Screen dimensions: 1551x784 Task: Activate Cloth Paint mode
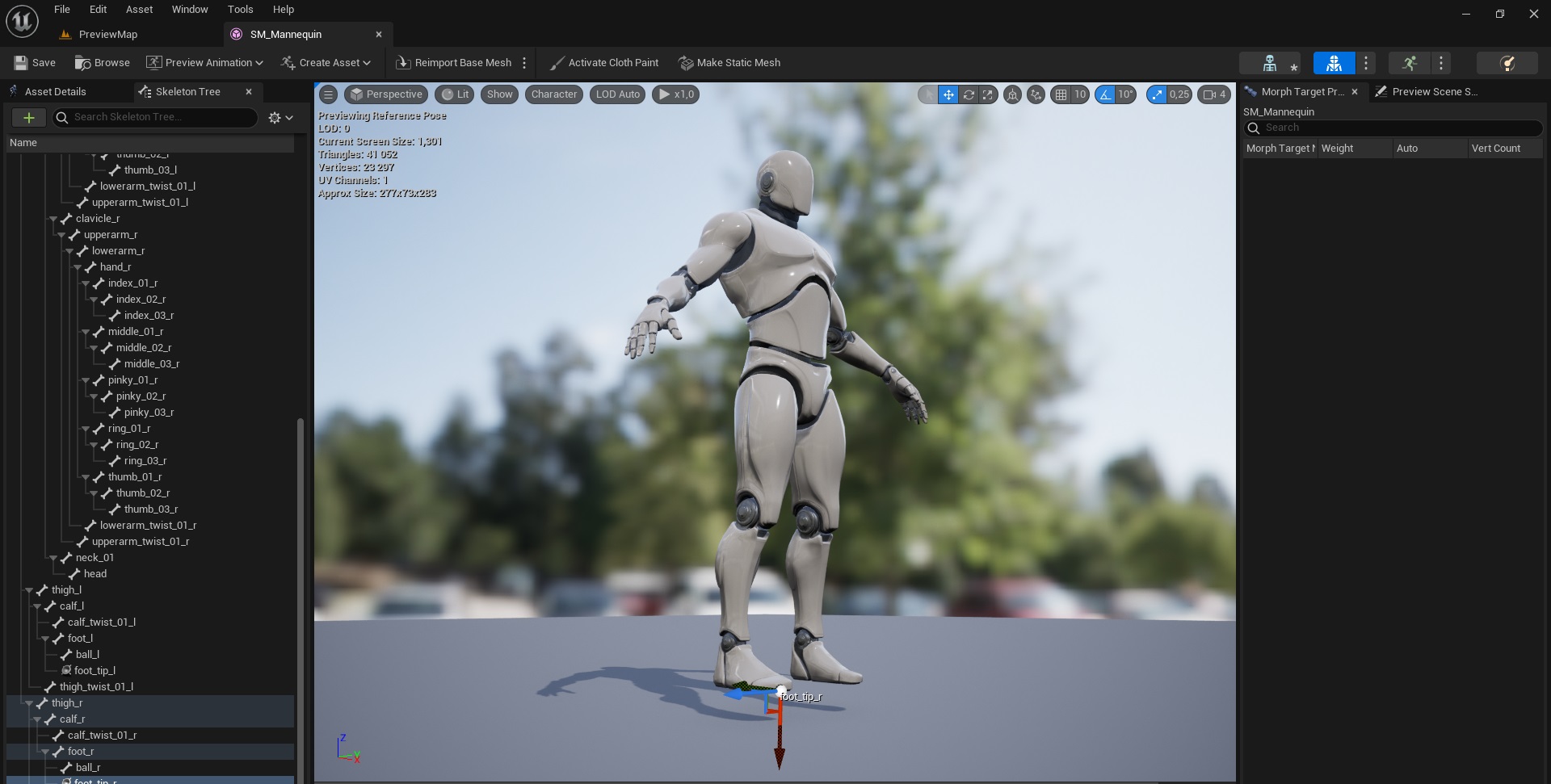pyautogui.click(x=603, y=62)
